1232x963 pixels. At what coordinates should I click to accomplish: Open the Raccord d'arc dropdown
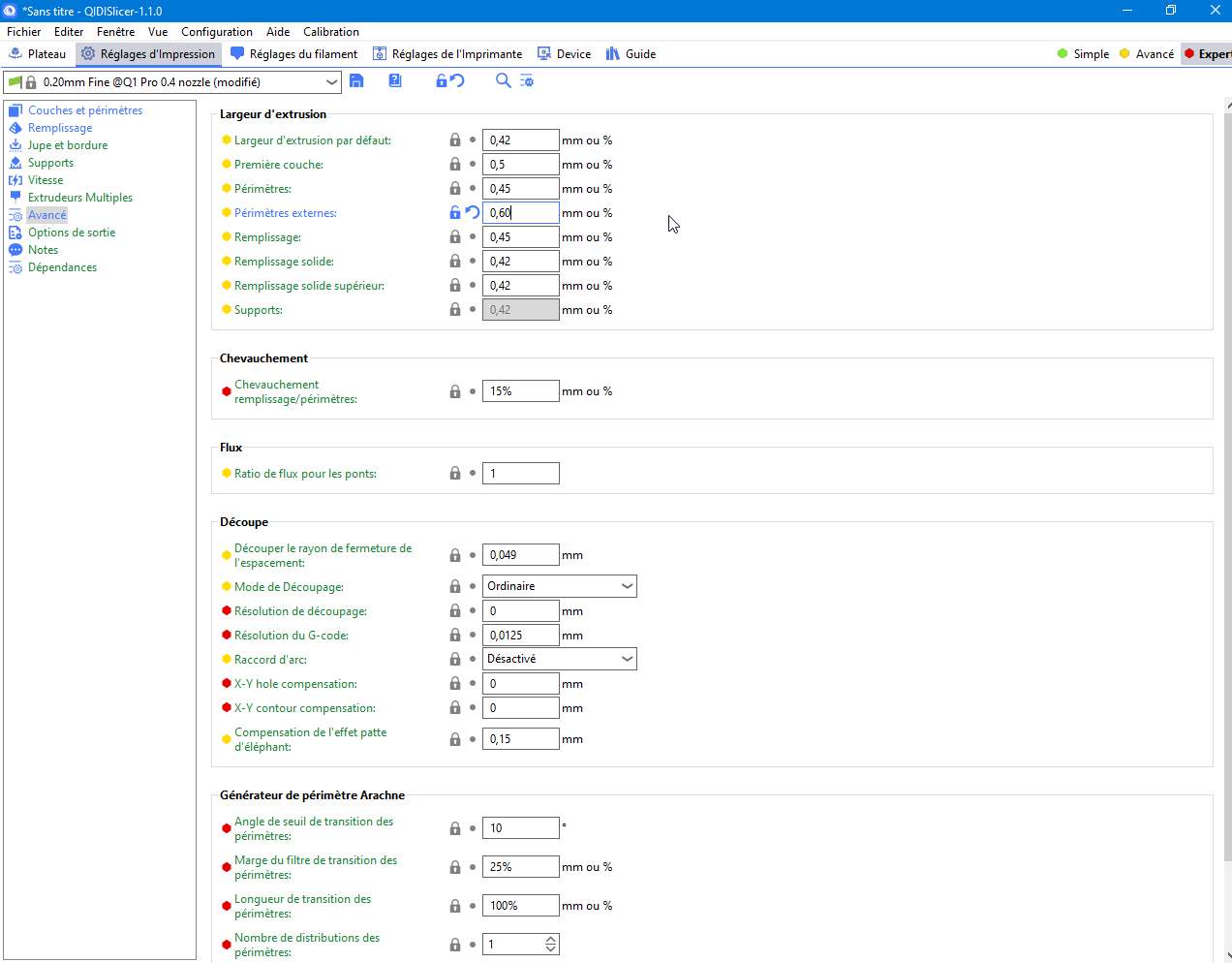pos(560,659)
